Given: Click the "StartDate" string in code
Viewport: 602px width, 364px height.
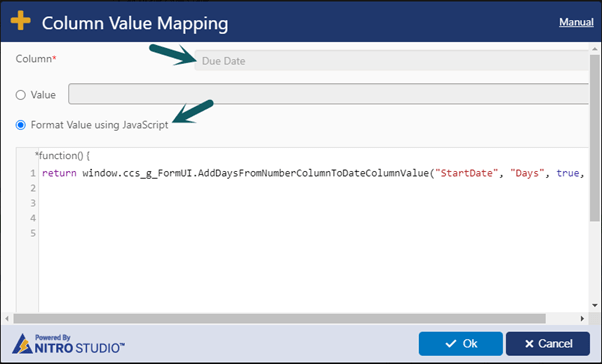Looking at the screenshot, I should [467, 173].
